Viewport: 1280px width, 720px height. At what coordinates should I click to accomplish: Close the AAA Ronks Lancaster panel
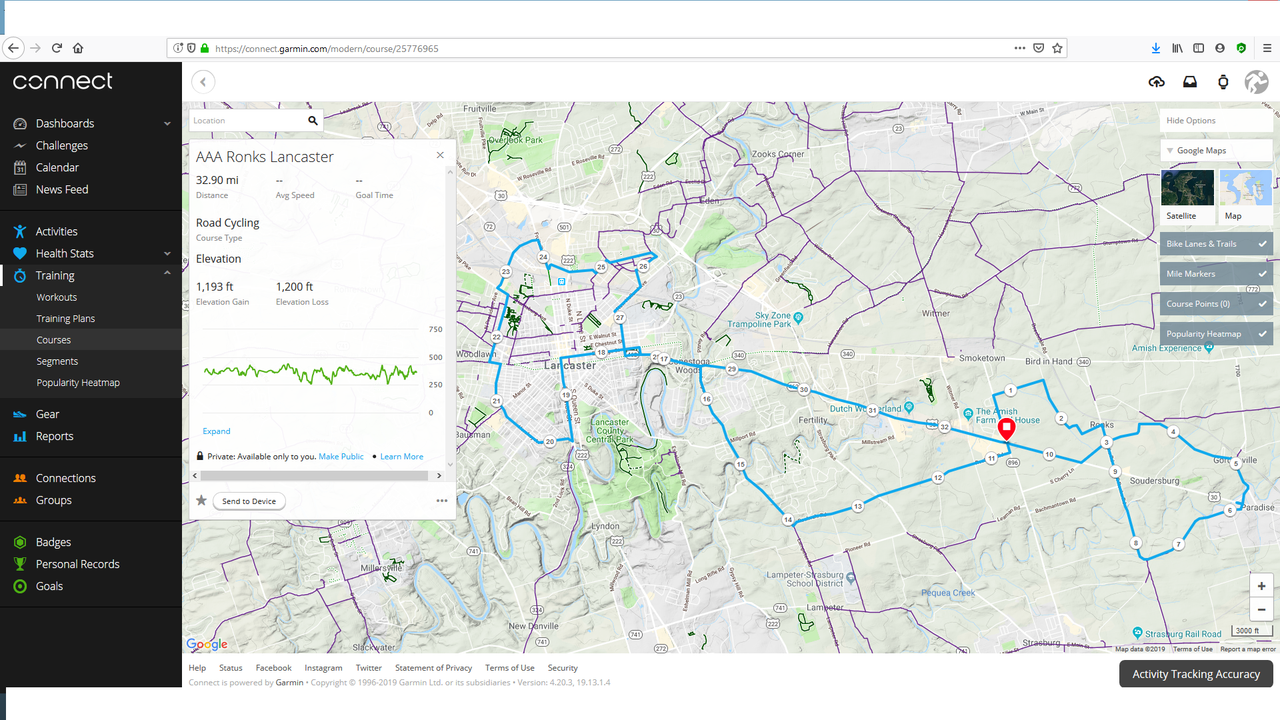point(440,155)
